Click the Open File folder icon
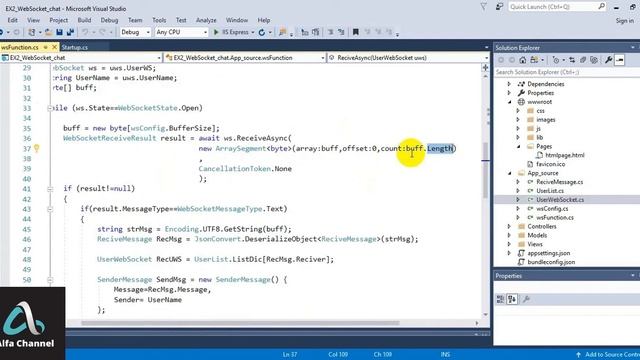 [48, 32]
